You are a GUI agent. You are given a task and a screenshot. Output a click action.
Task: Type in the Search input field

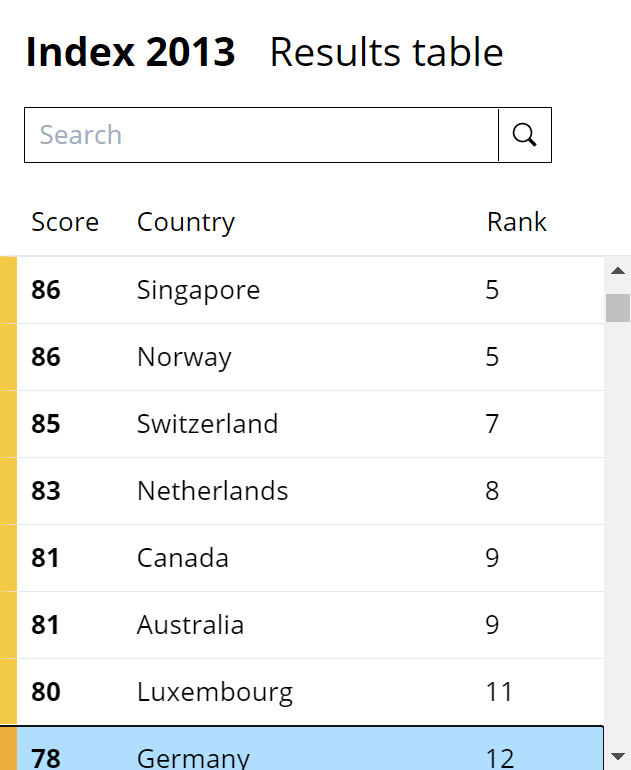(262, 135)
